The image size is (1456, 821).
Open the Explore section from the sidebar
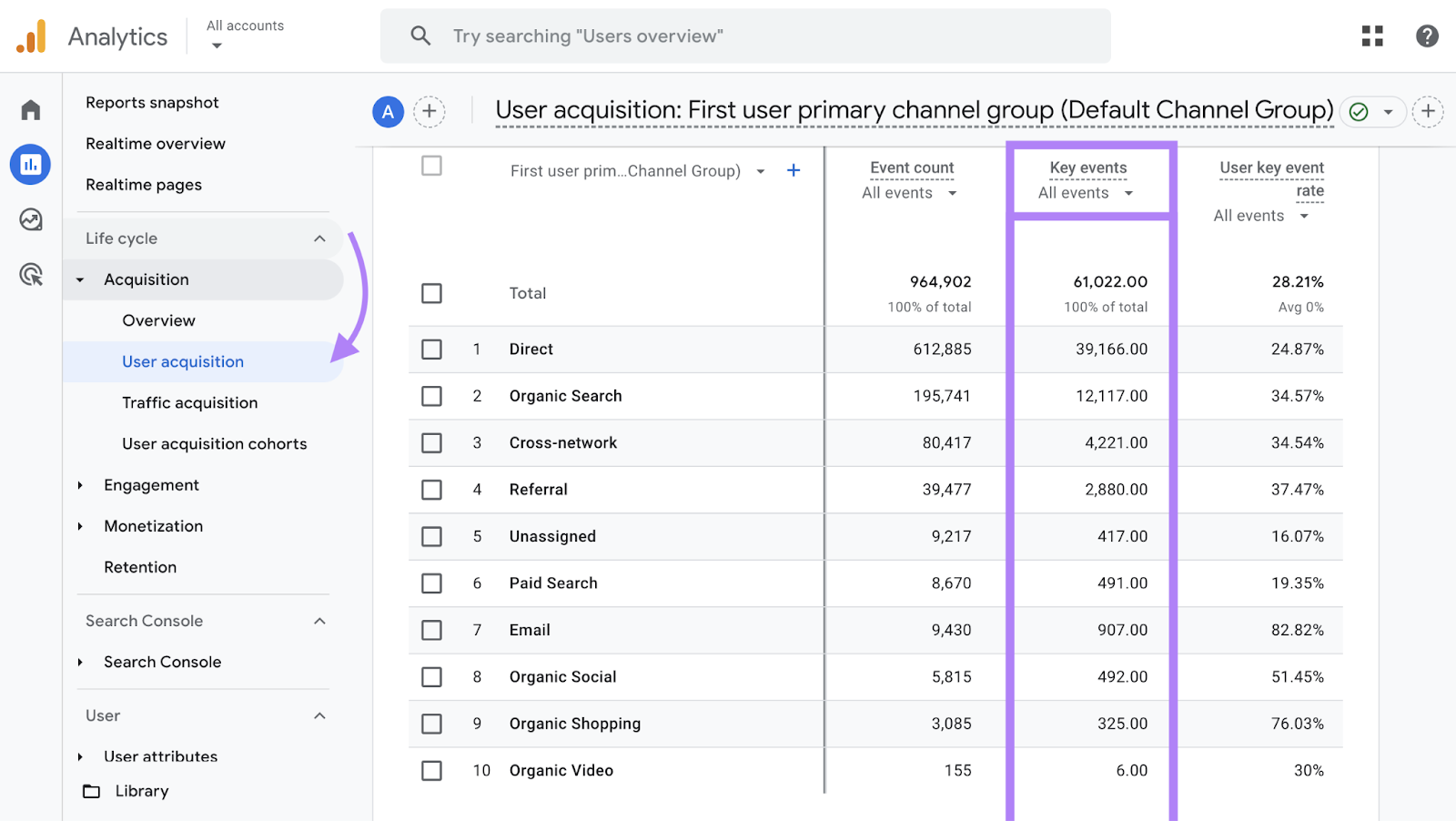[x=30, y=219]
